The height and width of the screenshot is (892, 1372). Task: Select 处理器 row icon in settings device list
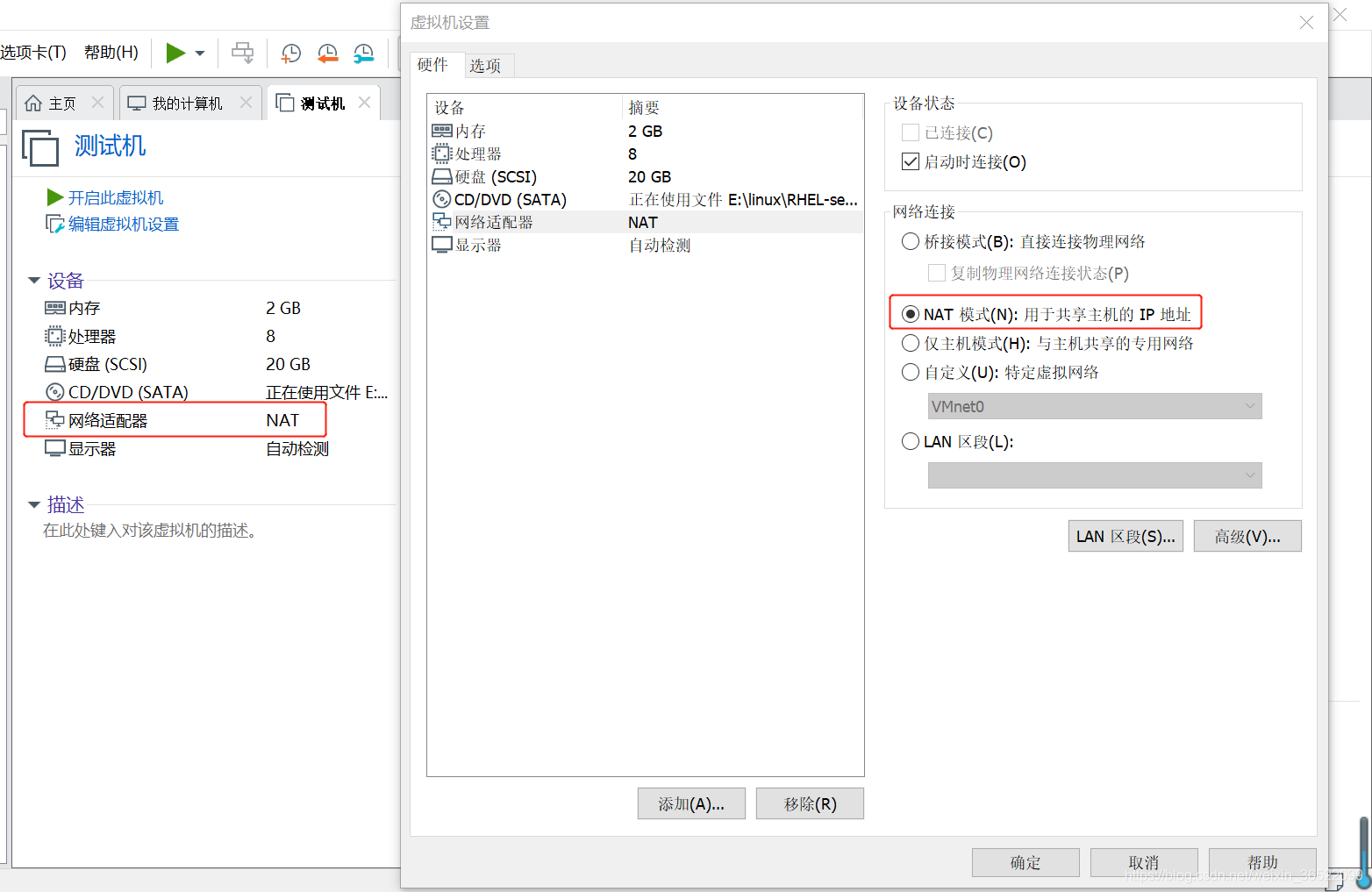[x=442, y=153]
